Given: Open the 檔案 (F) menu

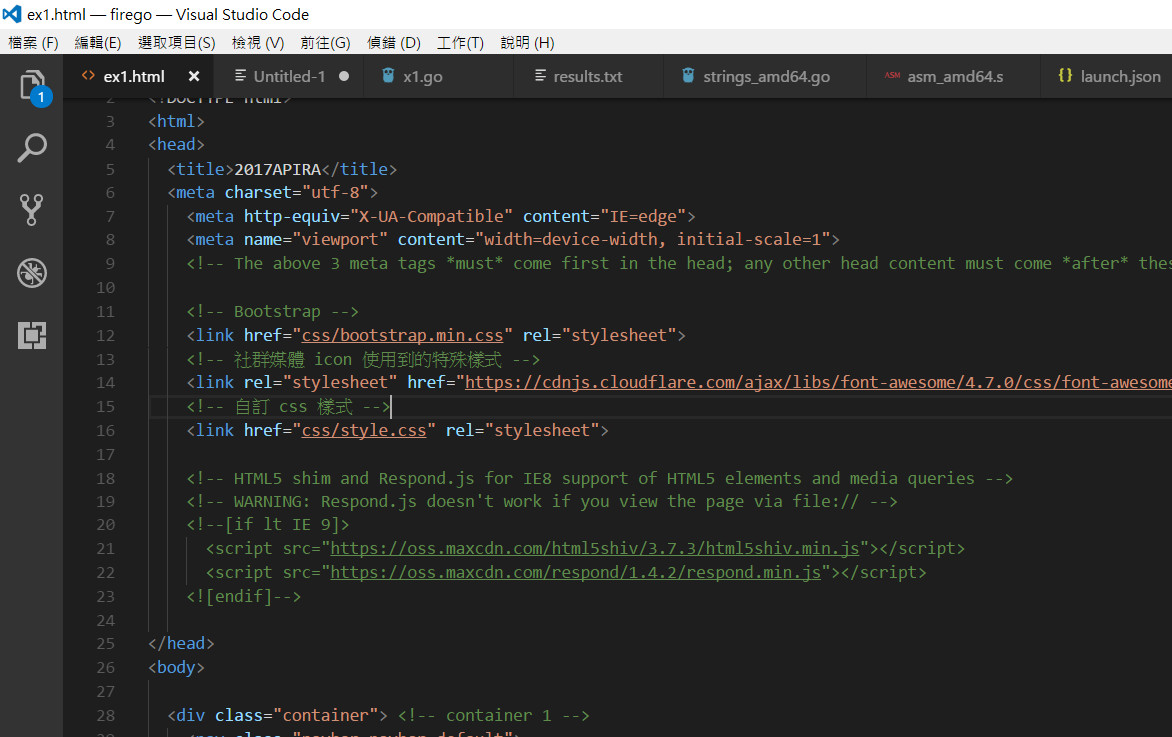Looking at the screenshot, I should pyautogui.click(x=33, y=43).
